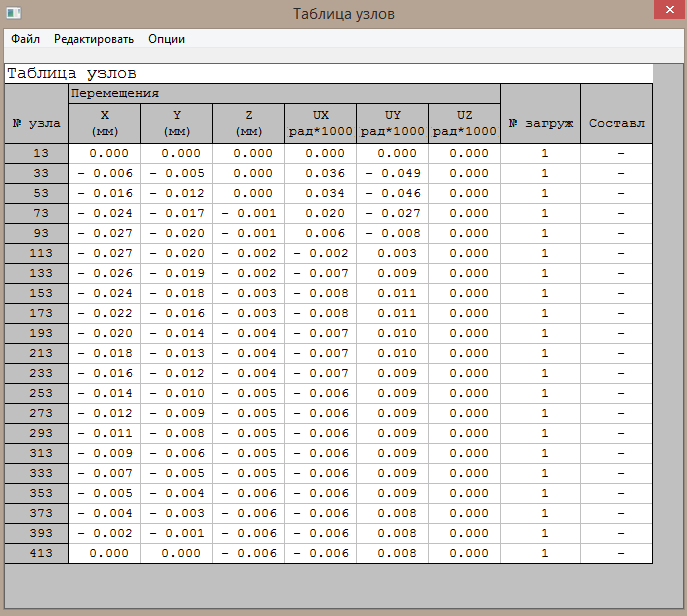This screenshot has width=687, height=616.
Task: Click X value -0.018 for node 213
Action: [x=105, y=353]
